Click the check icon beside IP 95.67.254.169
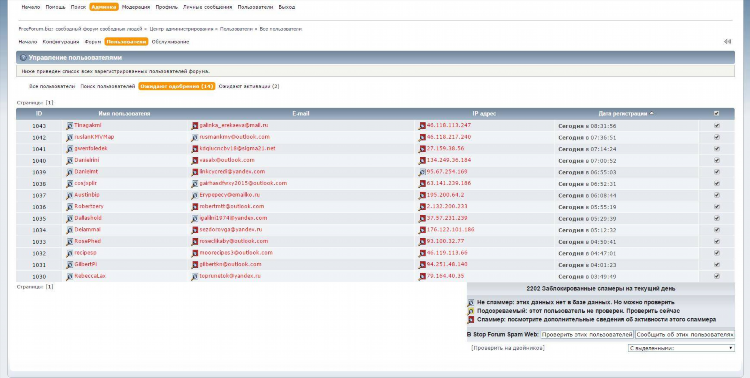Screen dimensions: 750x378 (x=422, y=172)
